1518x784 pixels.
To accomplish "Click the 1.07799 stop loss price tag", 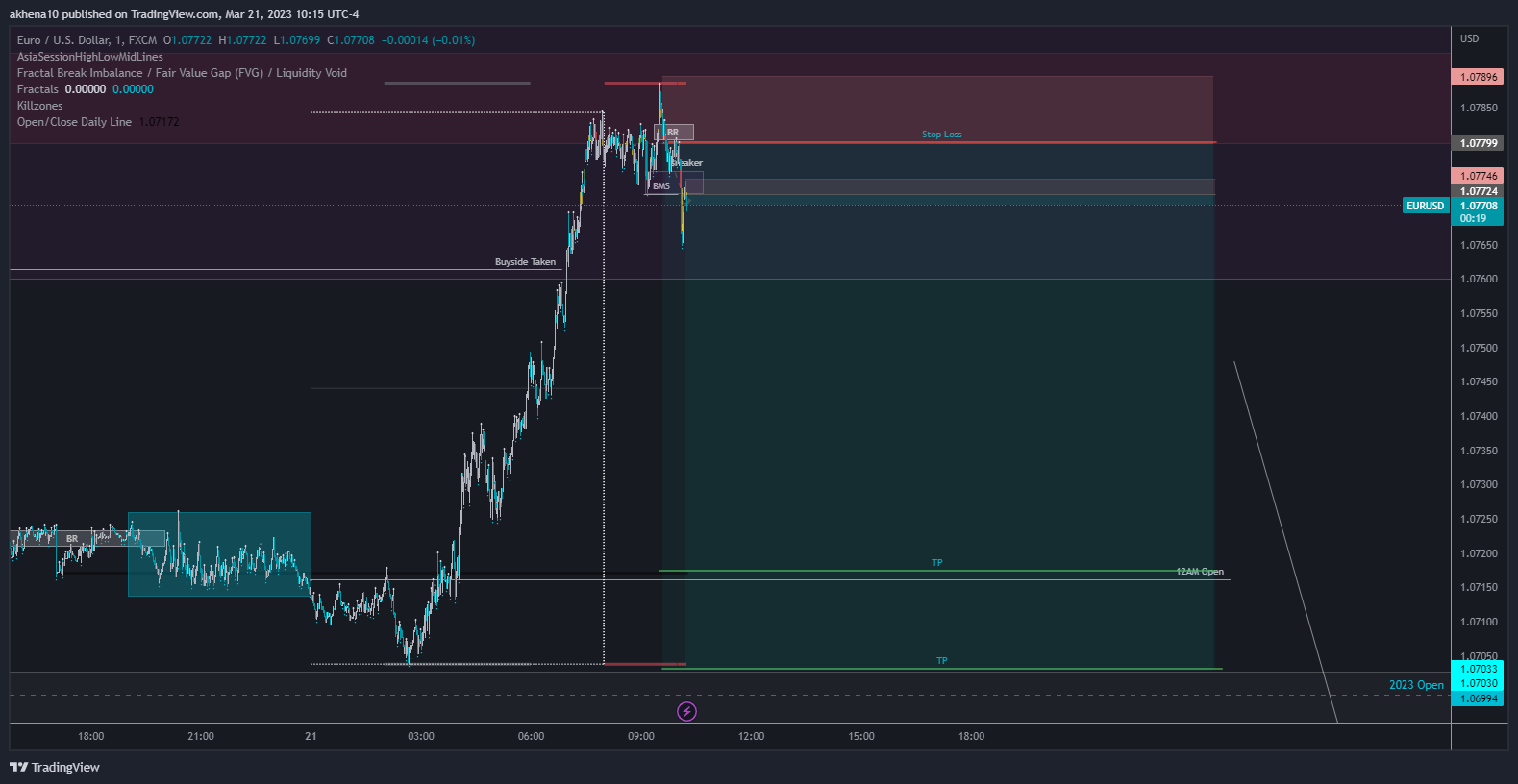I will 1478,143.
